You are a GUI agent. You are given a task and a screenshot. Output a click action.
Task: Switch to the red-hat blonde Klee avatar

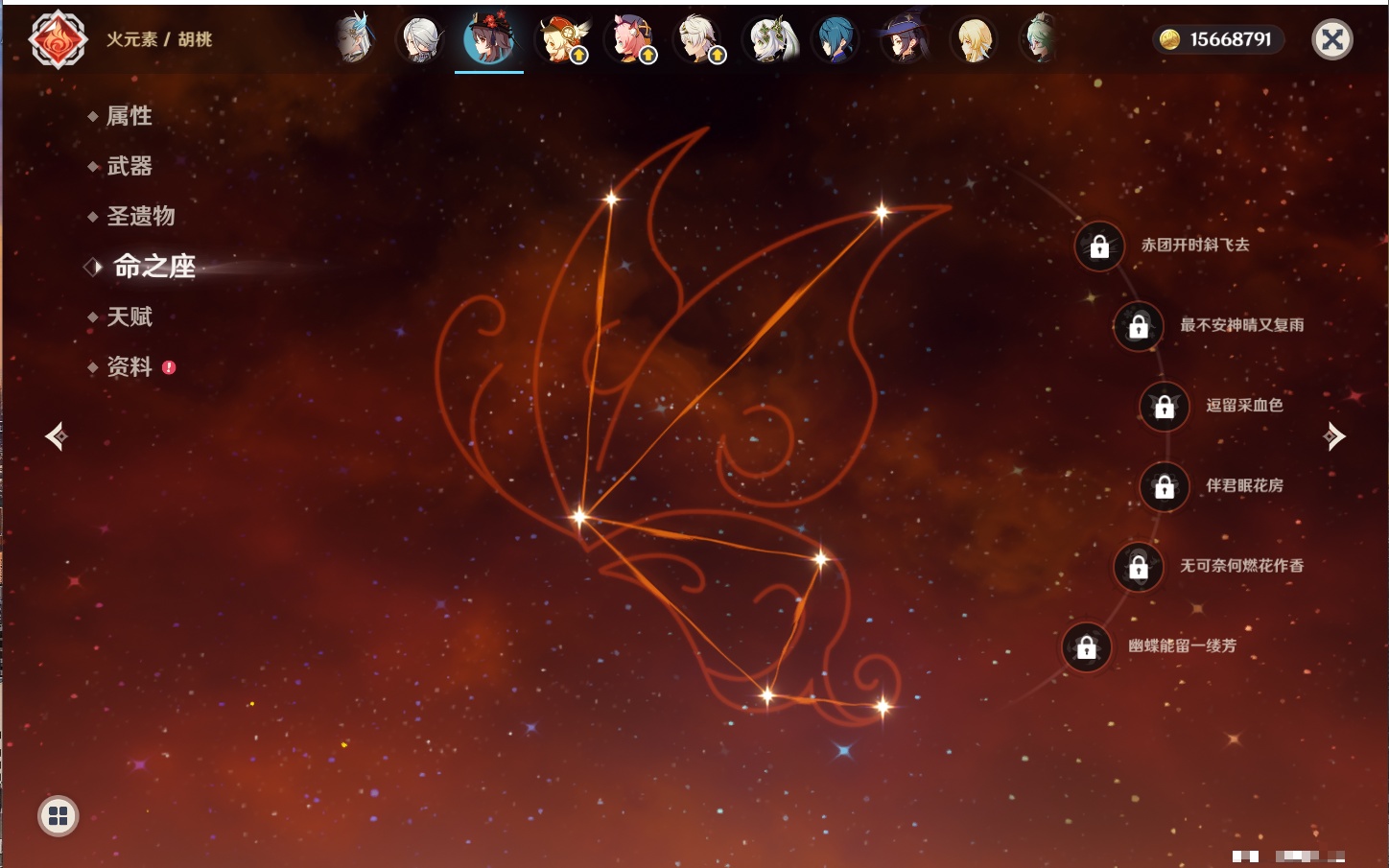click(x=562, y=40)
